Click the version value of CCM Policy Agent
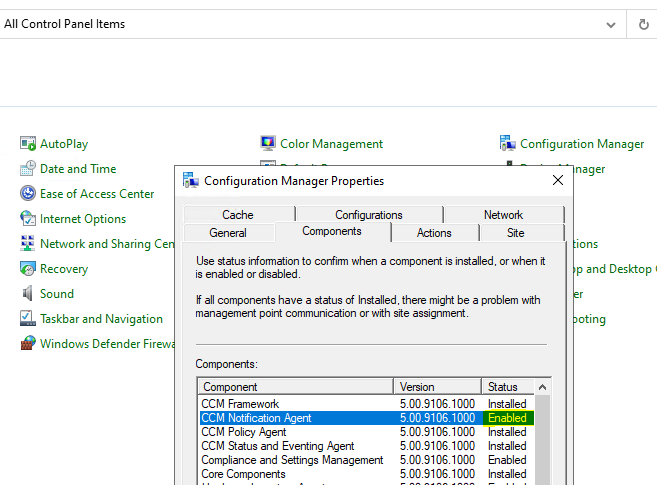The image size is (657, 485). (x=437, y=432)
